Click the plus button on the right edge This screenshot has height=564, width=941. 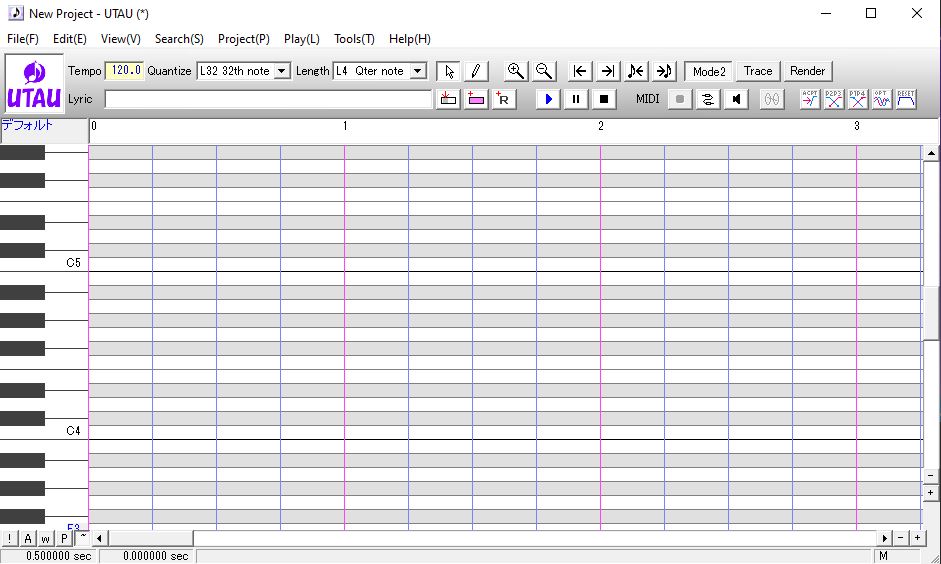coord(931,493)
